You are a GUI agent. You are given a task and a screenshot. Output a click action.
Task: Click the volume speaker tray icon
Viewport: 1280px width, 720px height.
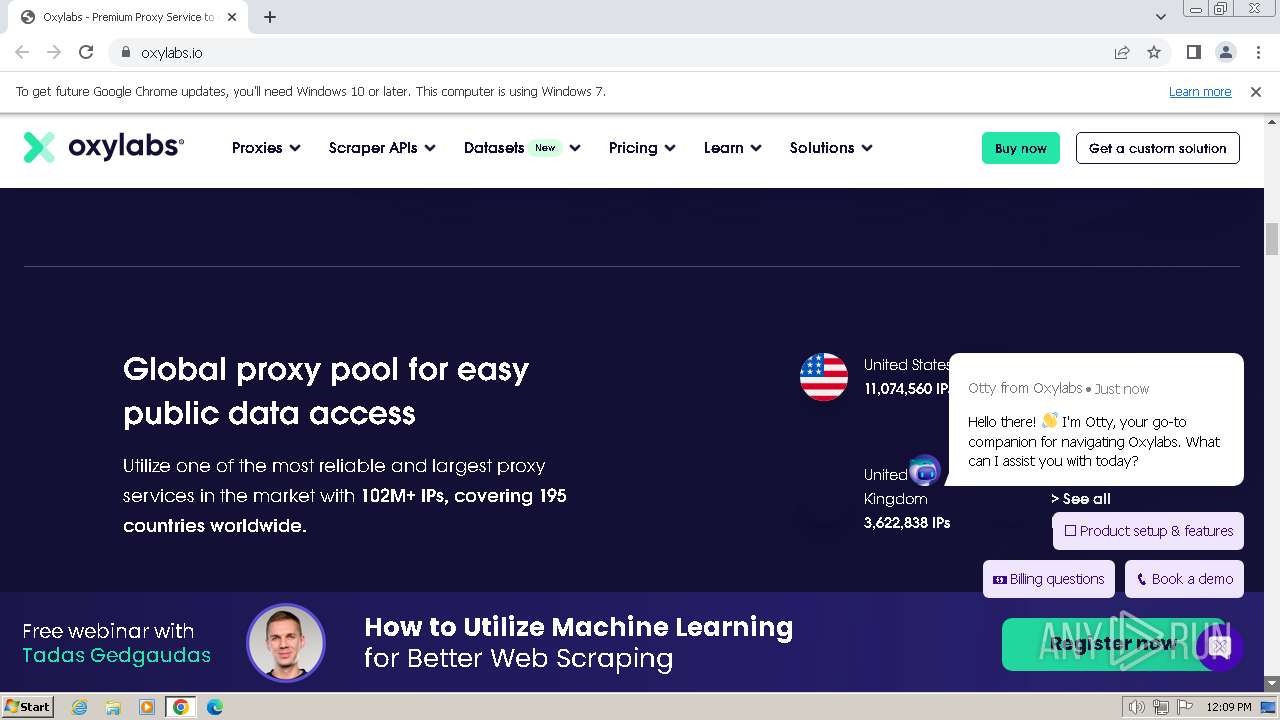[x=1136, y=707]
